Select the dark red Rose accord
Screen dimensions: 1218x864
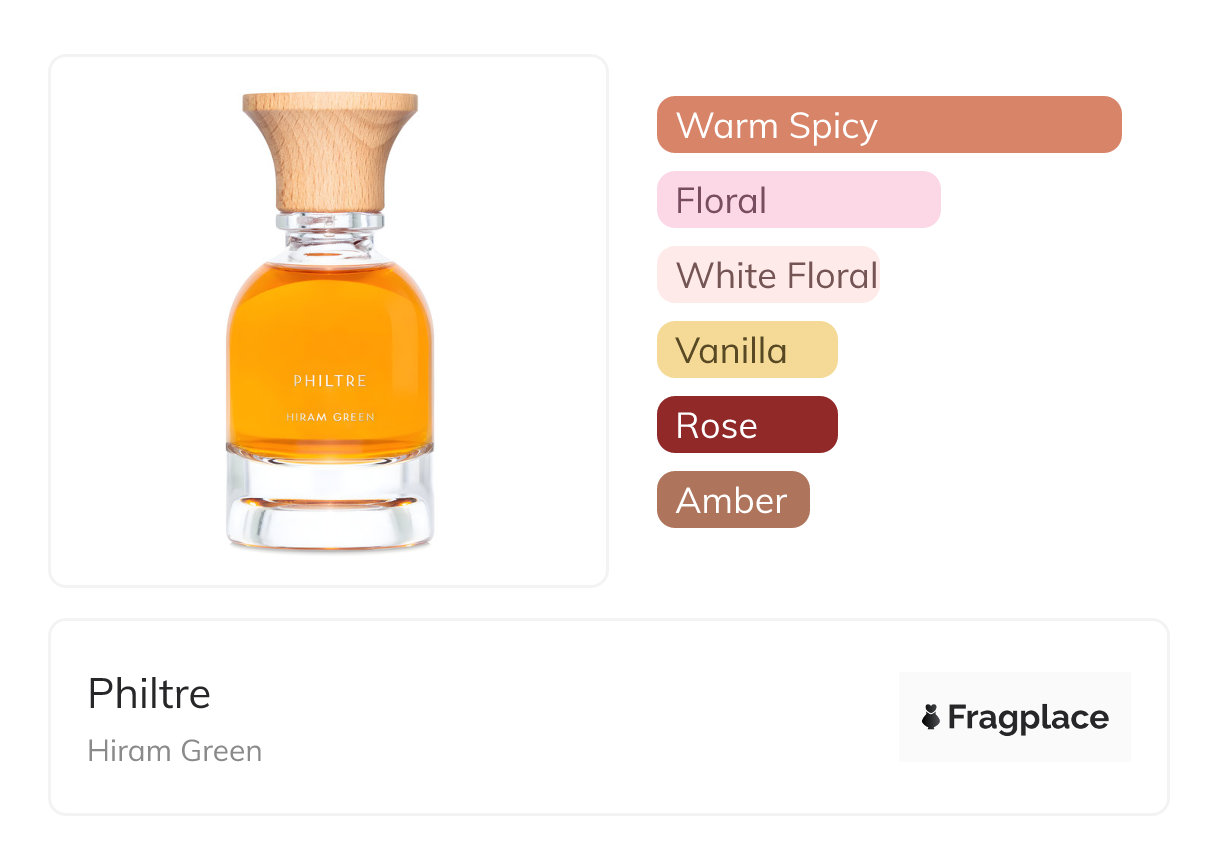coord(746,425)
